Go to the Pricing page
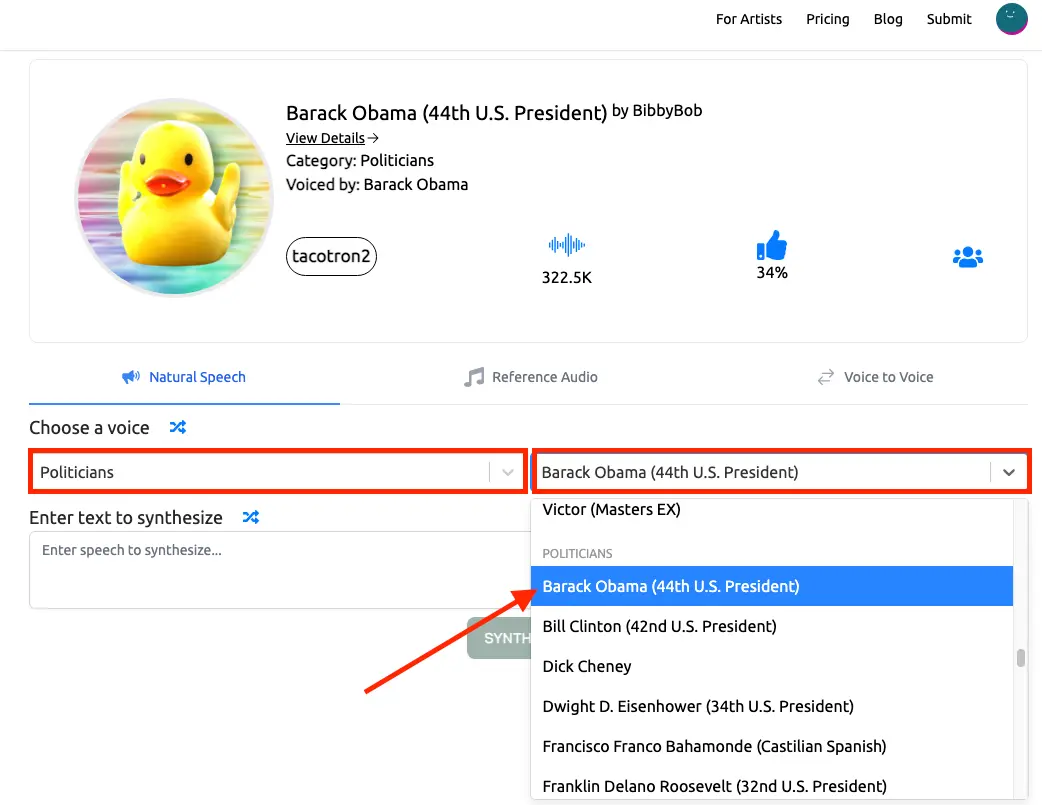The height and width of the screenshot is (805, 1042). point(827,19)
